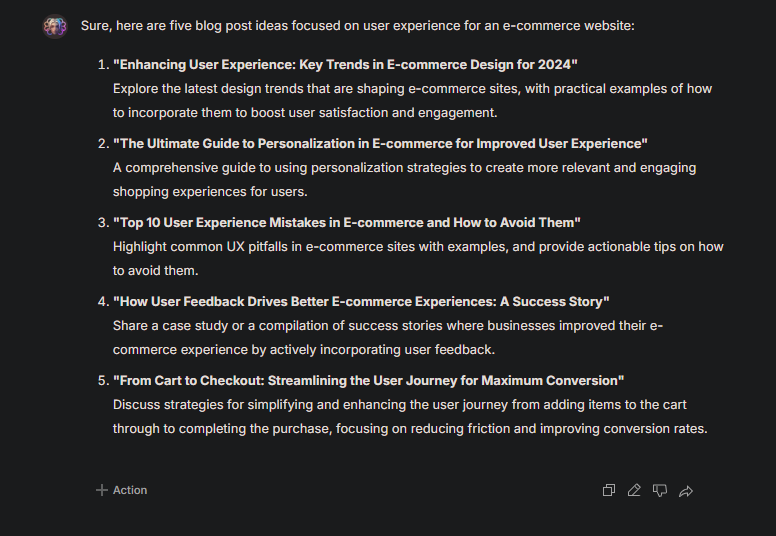
Task: Click list number 5 marker
Action: 103,381
